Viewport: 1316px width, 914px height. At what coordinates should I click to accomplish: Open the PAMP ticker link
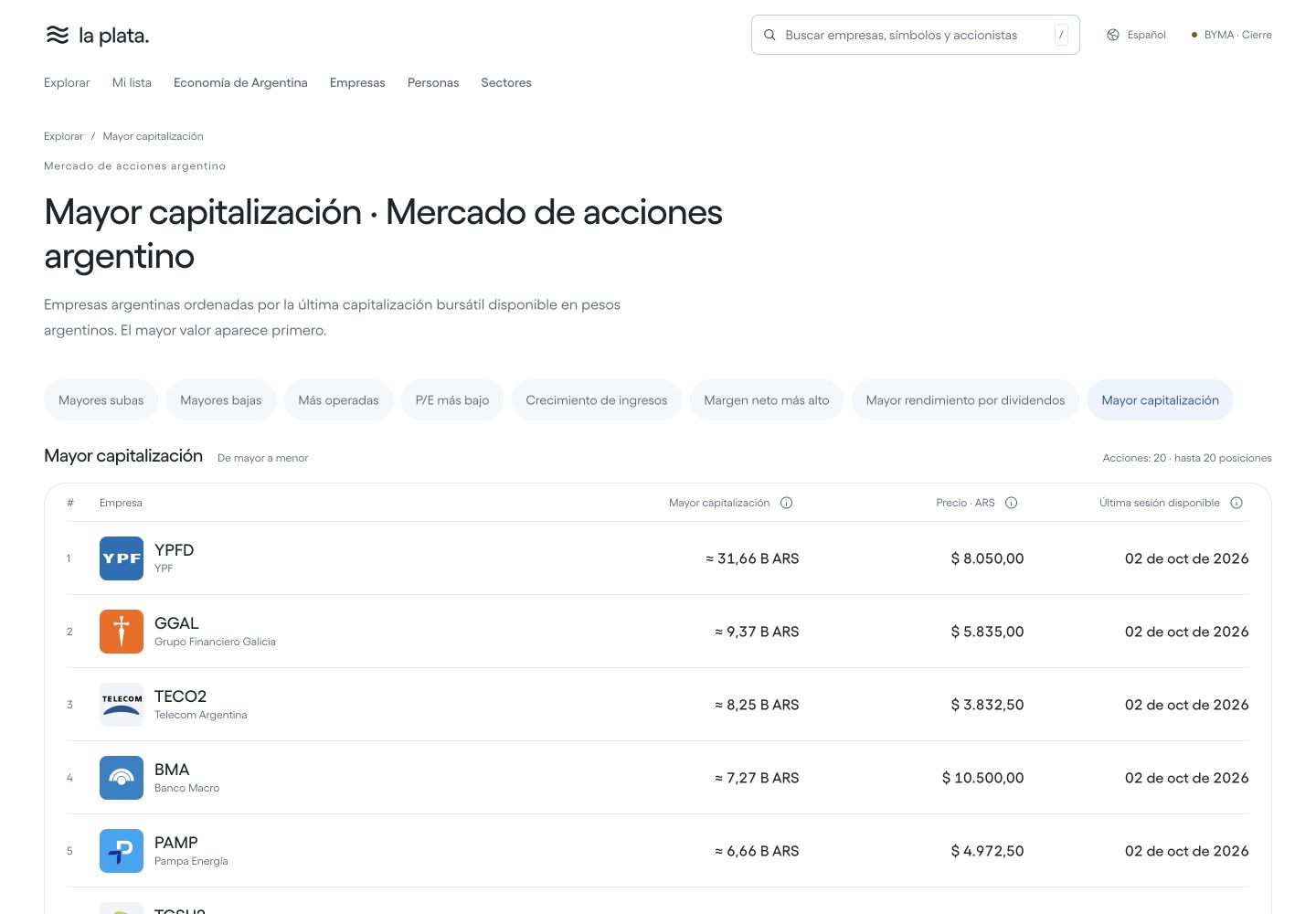(176, 843)
